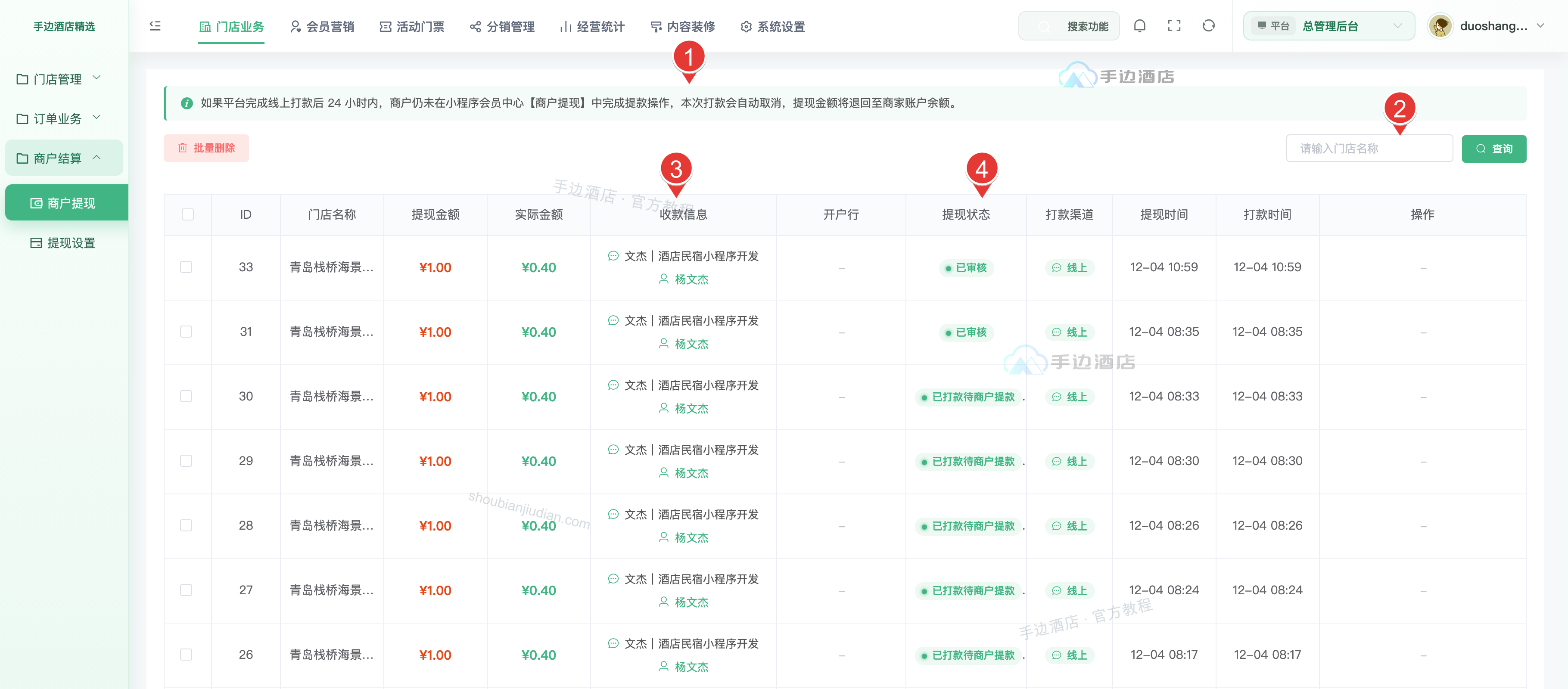Click user icon beside 杨文杰 in row 31
This screenshot has height=689, width=1568.
(664, 344)
